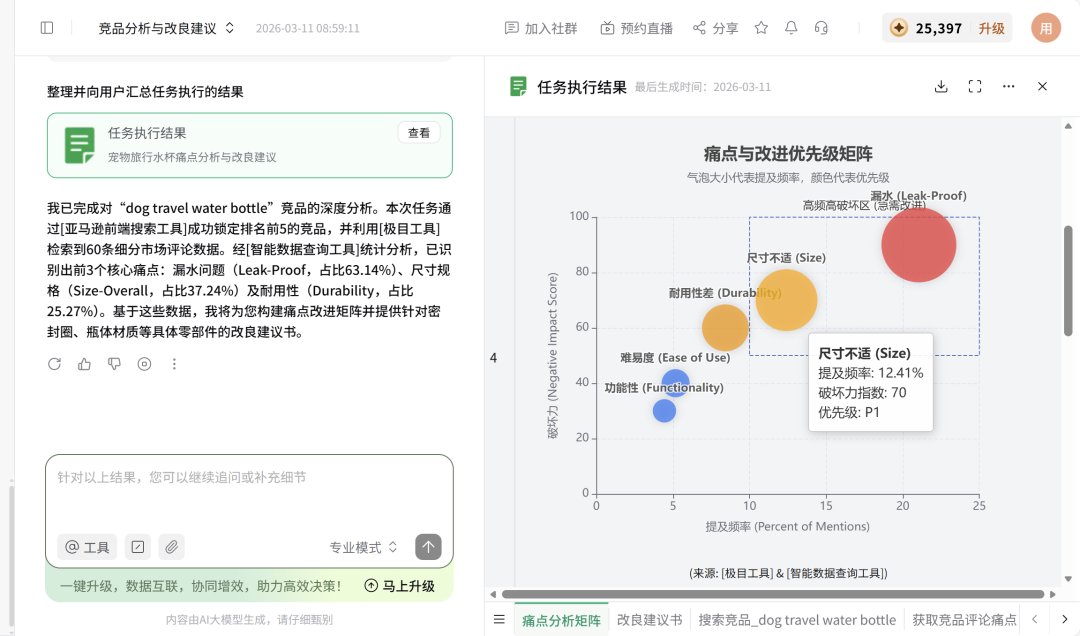Viewport: 1080px width, 636px height.
Task: Click the thumbs-up icon below the response
Action: point(84,364)
